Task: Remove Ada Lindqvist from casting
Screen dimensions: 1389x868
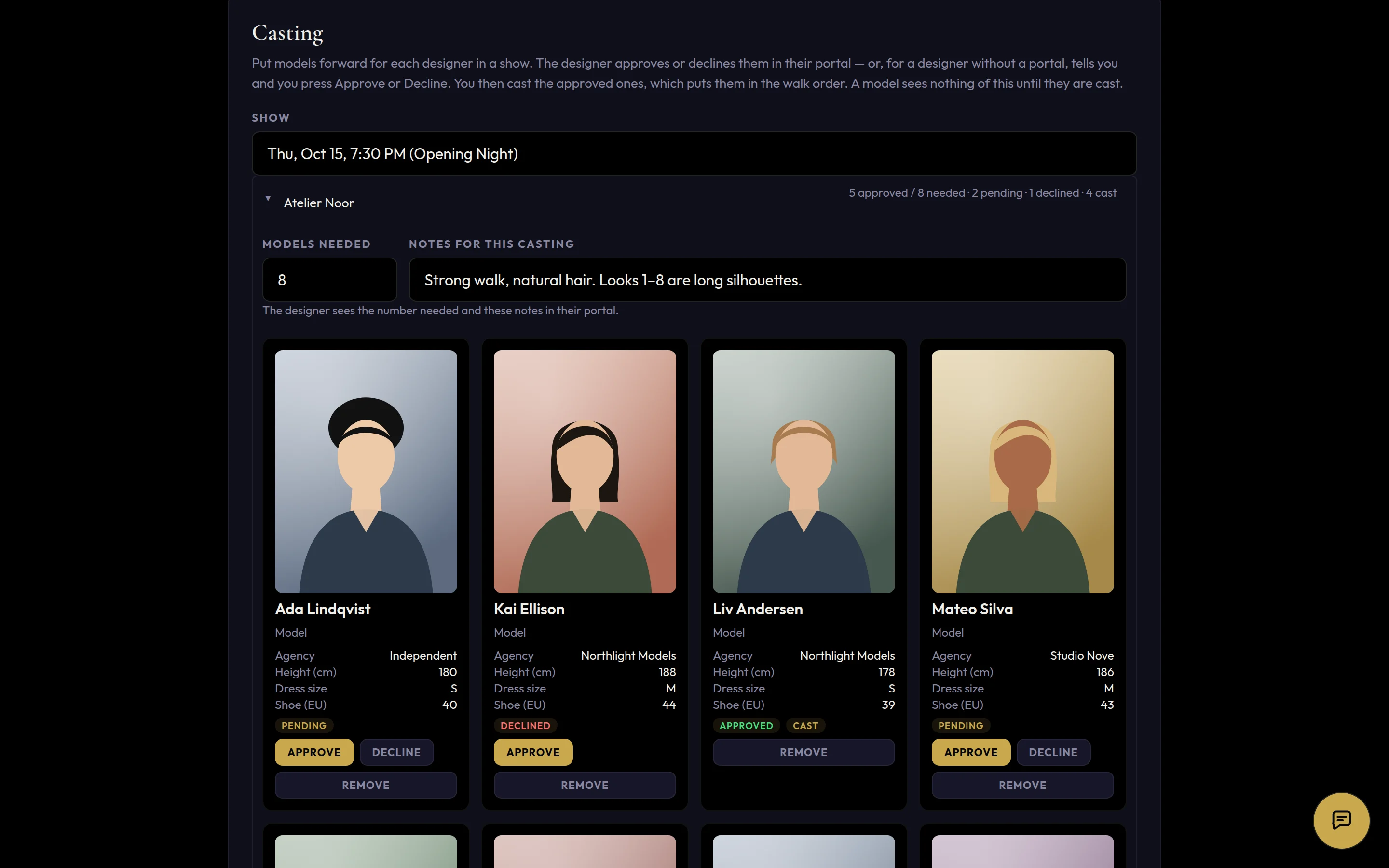Action: pyautogui.click(x=366, y=785)
